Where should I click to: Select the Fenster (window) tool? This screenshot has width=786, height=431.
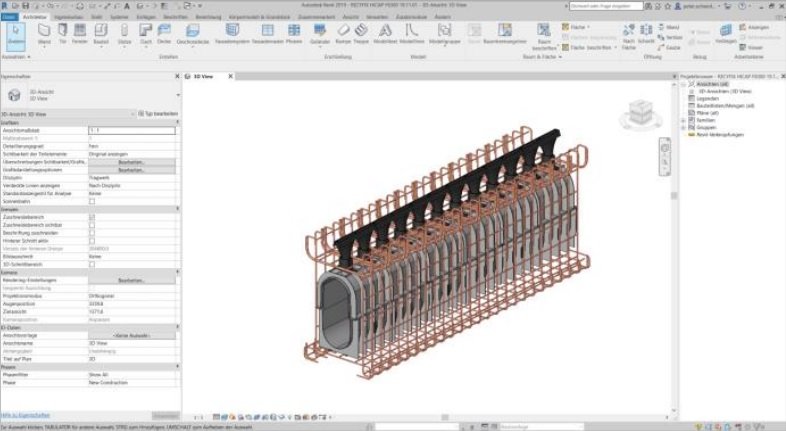click(80, 34)
